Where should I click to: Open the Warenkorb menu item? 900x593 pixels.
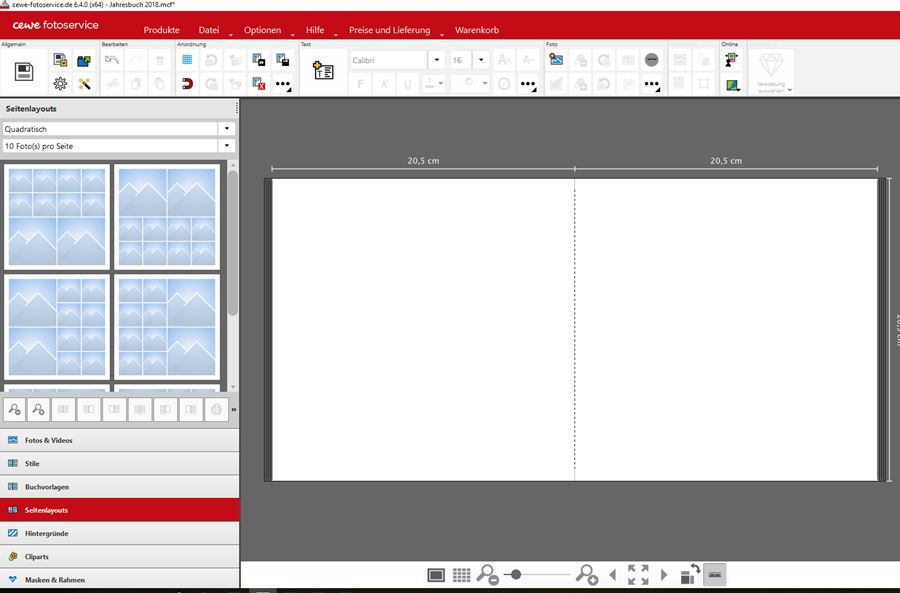[x=476, y=30]
